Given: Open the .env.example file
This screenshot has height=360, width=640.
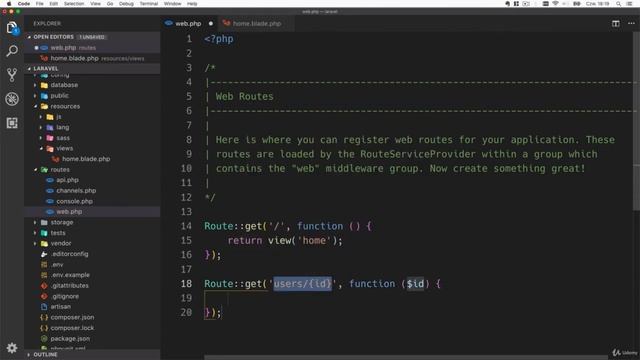Looking at the screenshot, I should [70, 275].
